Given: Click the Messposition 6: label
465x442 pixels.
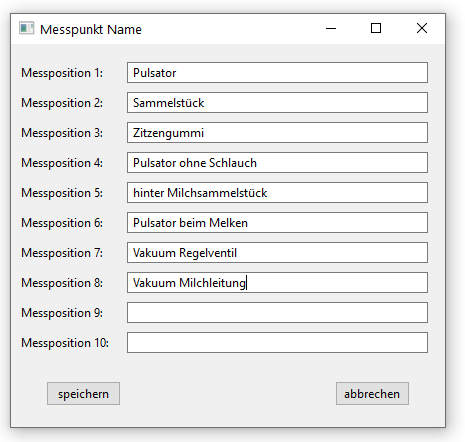Looking at the screenshot, I should click(62, 223).
